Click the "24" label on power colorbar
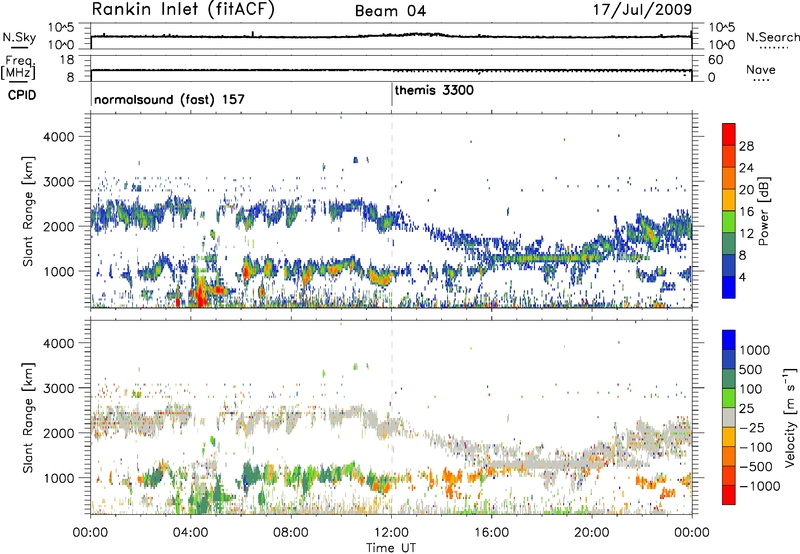800x554 pixels. 746,168
